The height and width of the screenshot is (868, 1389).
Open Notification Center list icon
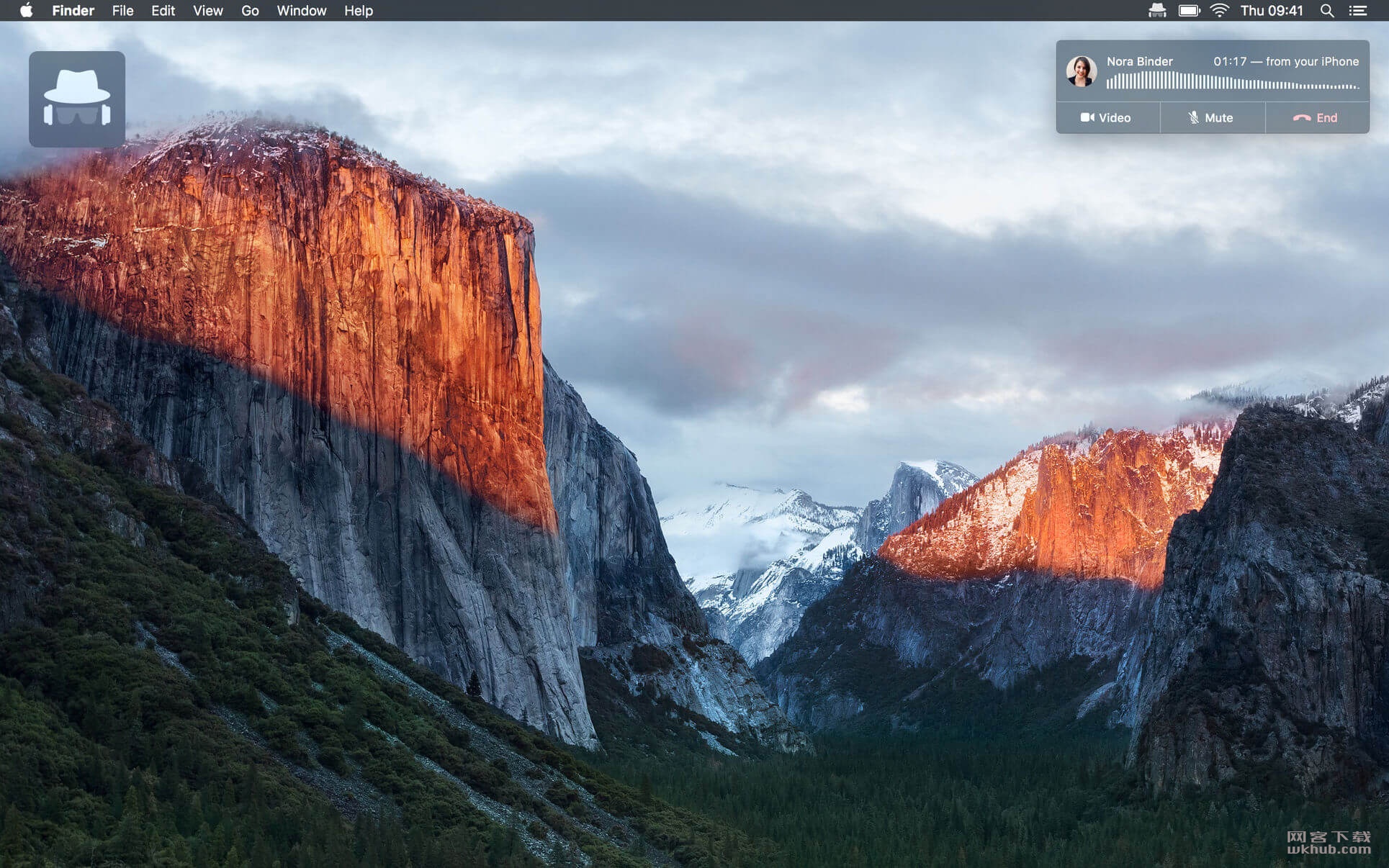(x=1357, y=10)
